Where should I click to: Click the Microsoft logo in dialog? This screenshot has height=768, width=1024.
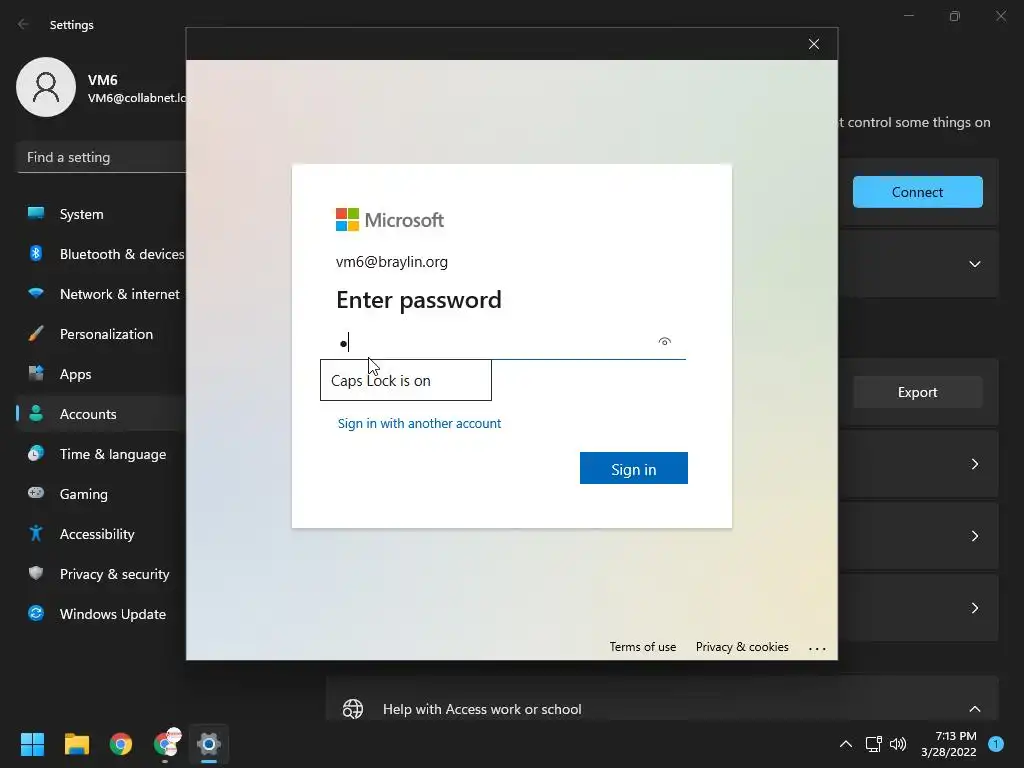390,220
